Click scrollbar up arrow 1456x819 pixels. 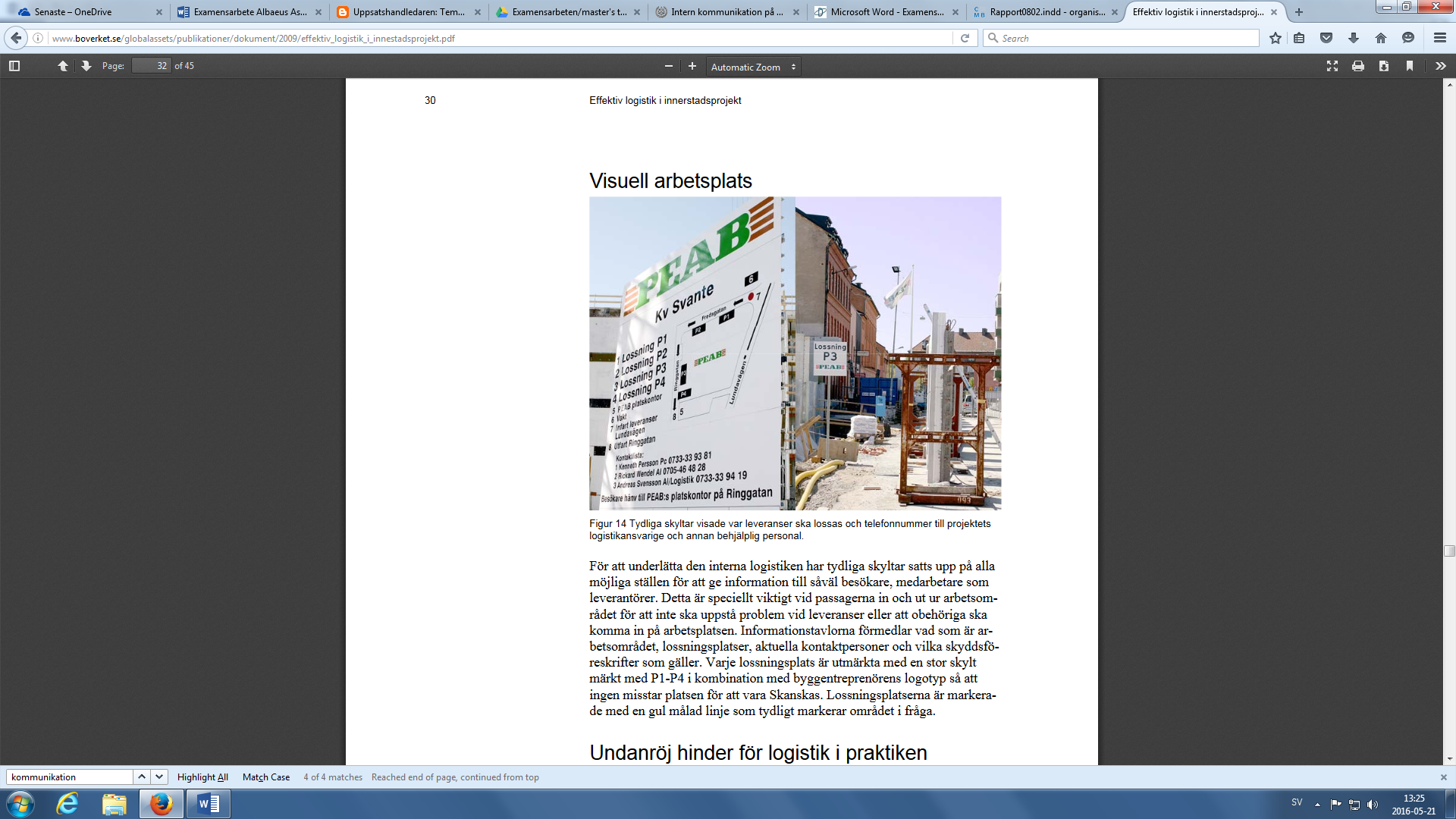tap(1449, 84)
